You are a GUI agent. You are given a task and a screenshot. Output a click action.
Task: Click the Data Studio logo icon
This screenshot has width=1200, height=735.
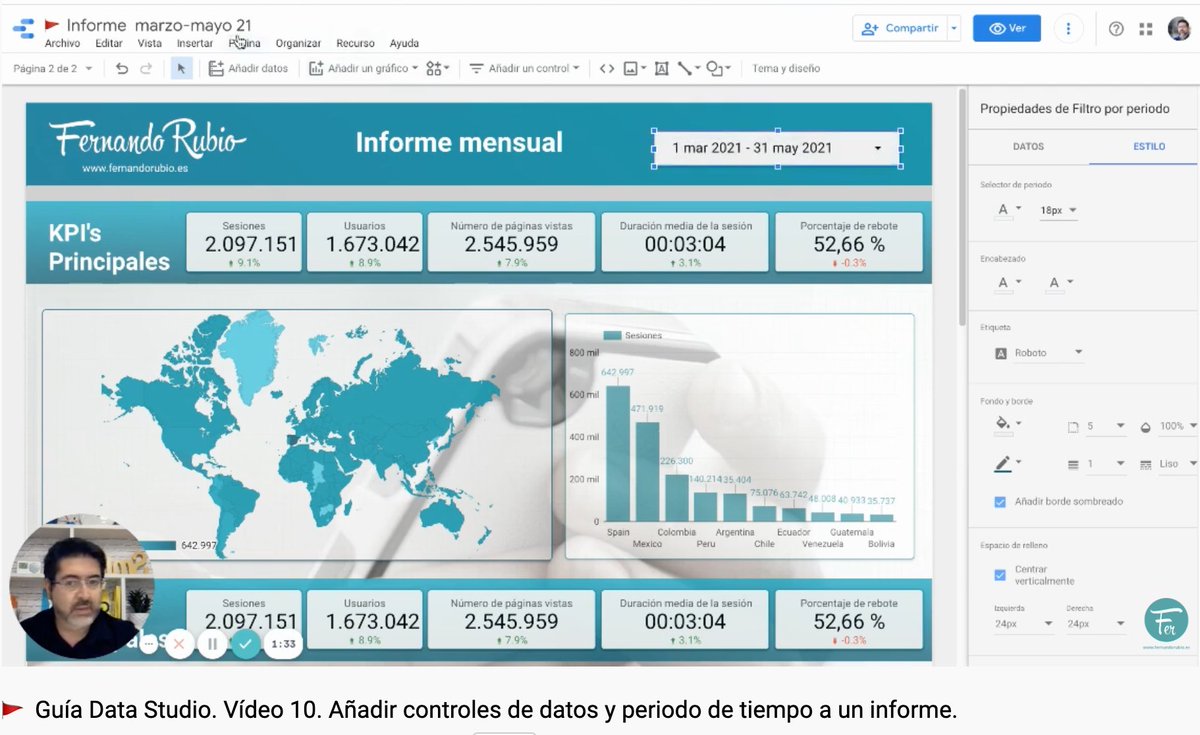tap(23, 29)
